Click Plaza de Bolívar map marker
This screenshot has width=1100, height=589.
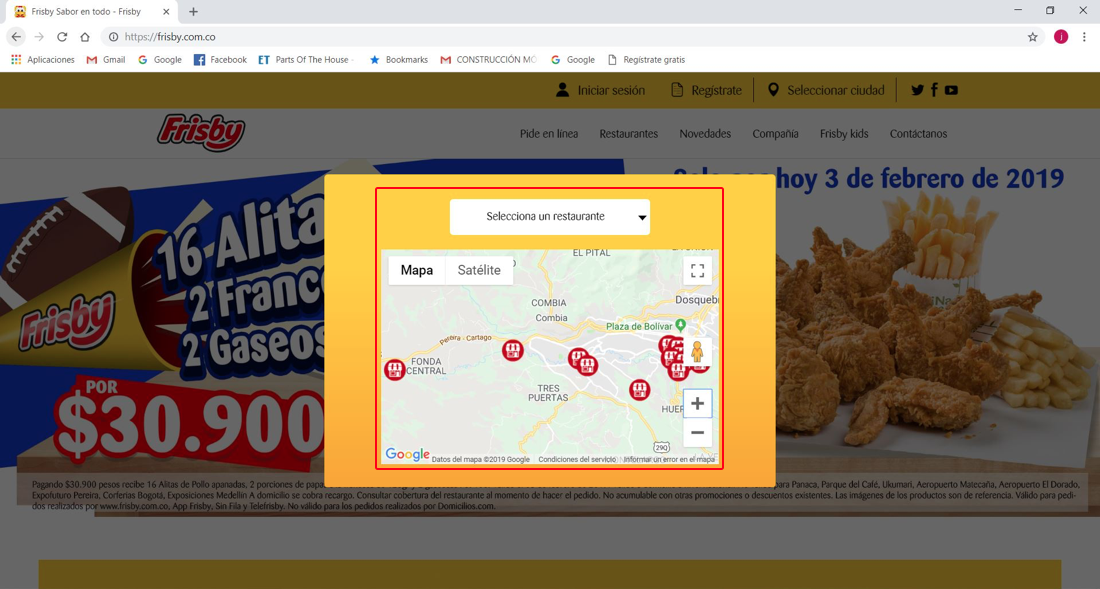pos(680,325)
